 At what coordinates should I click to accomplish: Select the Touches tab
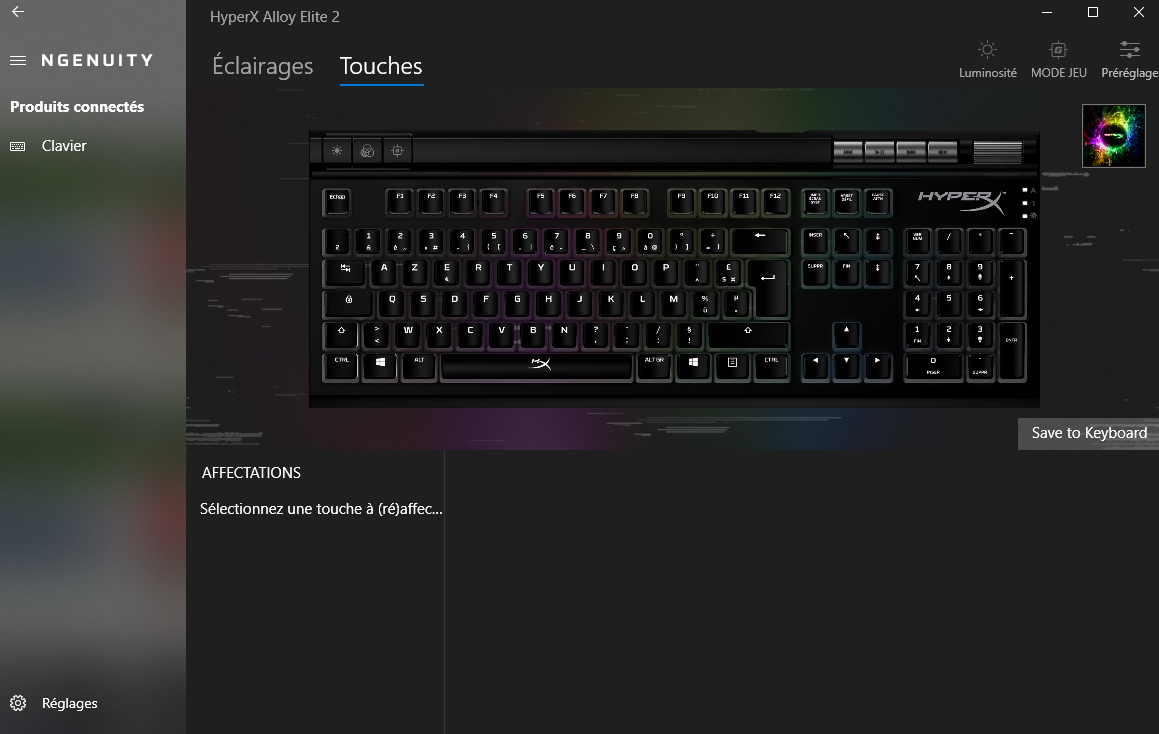[381, 66]
